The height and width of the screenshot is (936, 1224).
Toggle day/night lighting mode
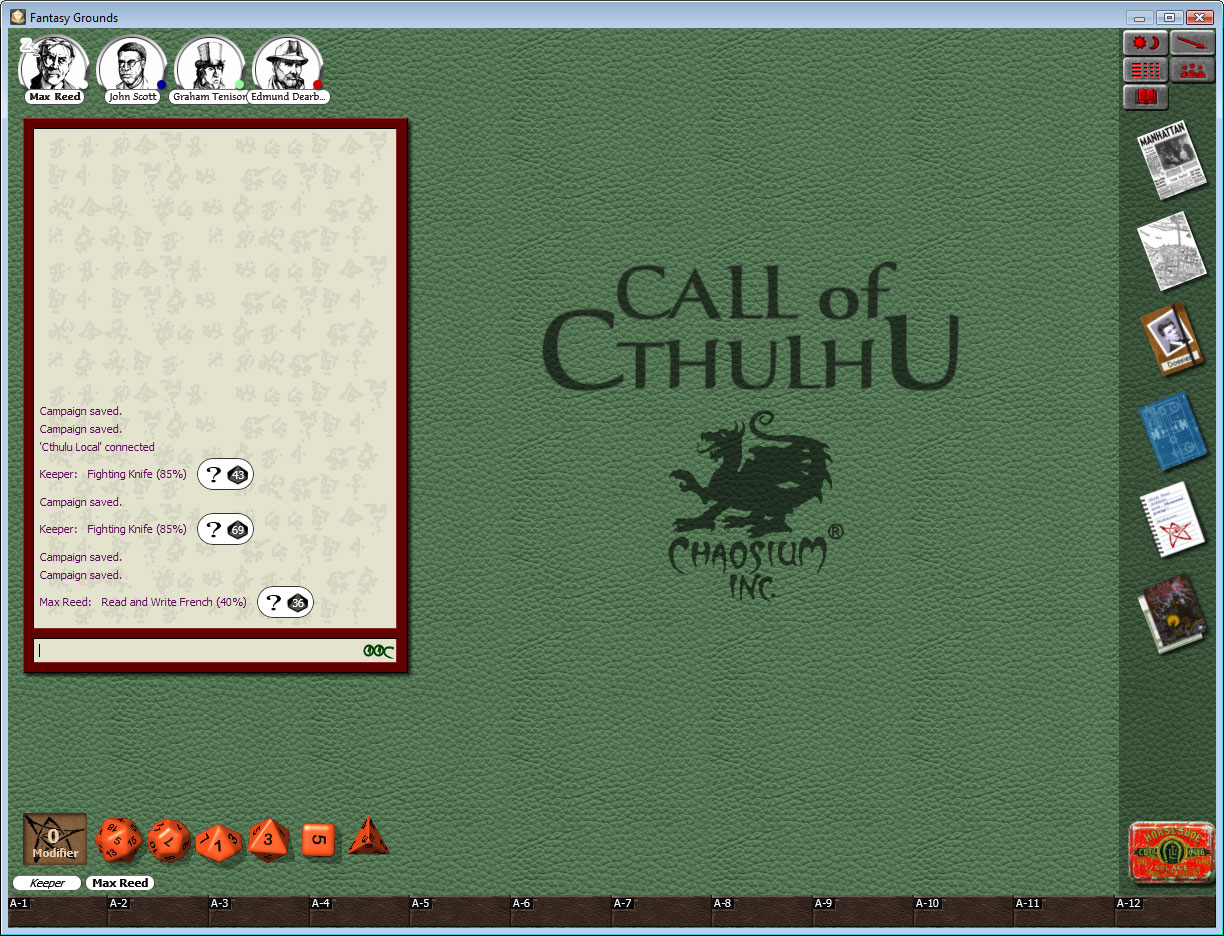[x=1144, y=42]
